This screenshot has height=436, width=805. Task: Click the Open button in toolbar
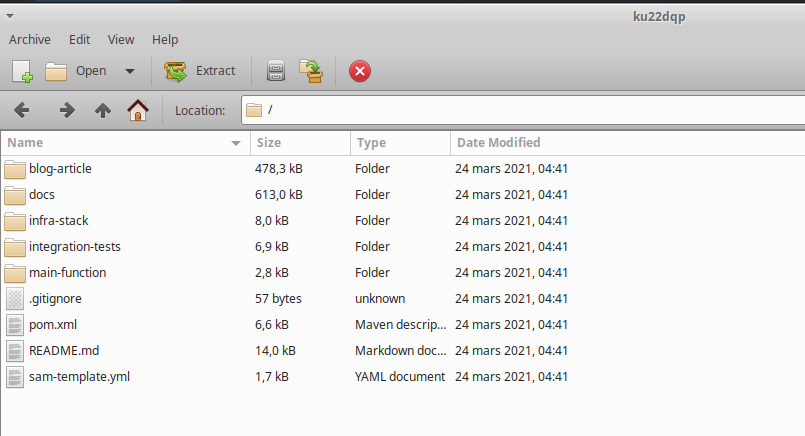[x=78, y=71]
